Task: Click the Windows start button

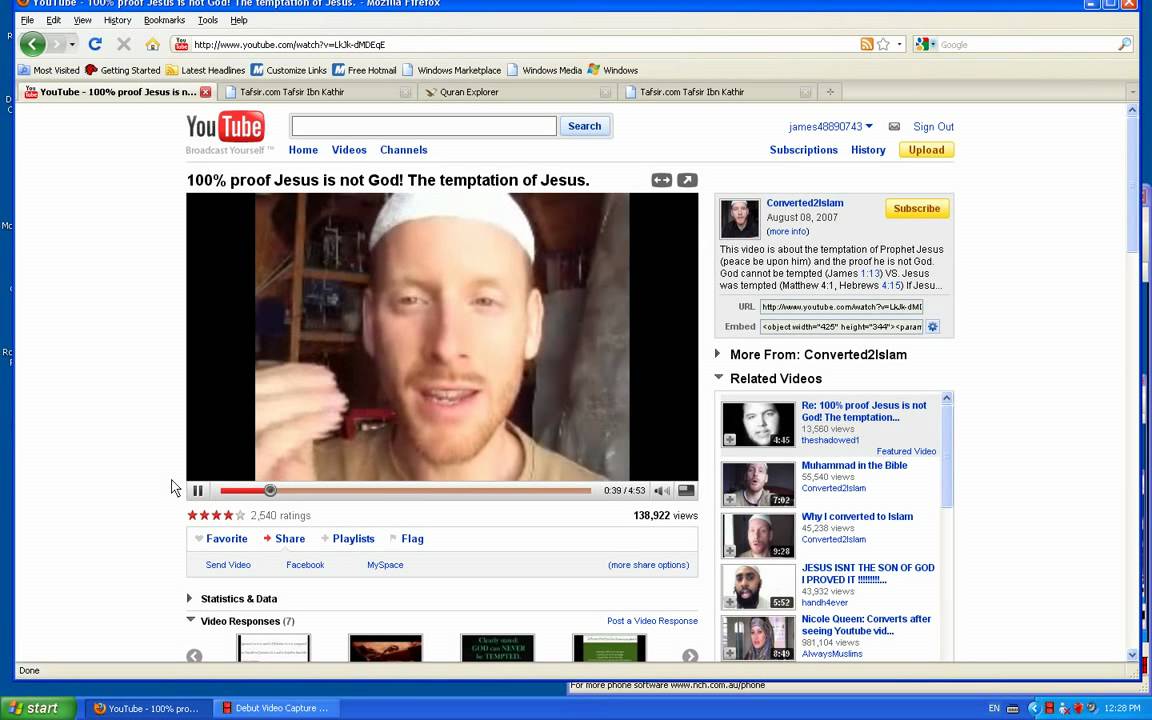Action: click(37, 708)
